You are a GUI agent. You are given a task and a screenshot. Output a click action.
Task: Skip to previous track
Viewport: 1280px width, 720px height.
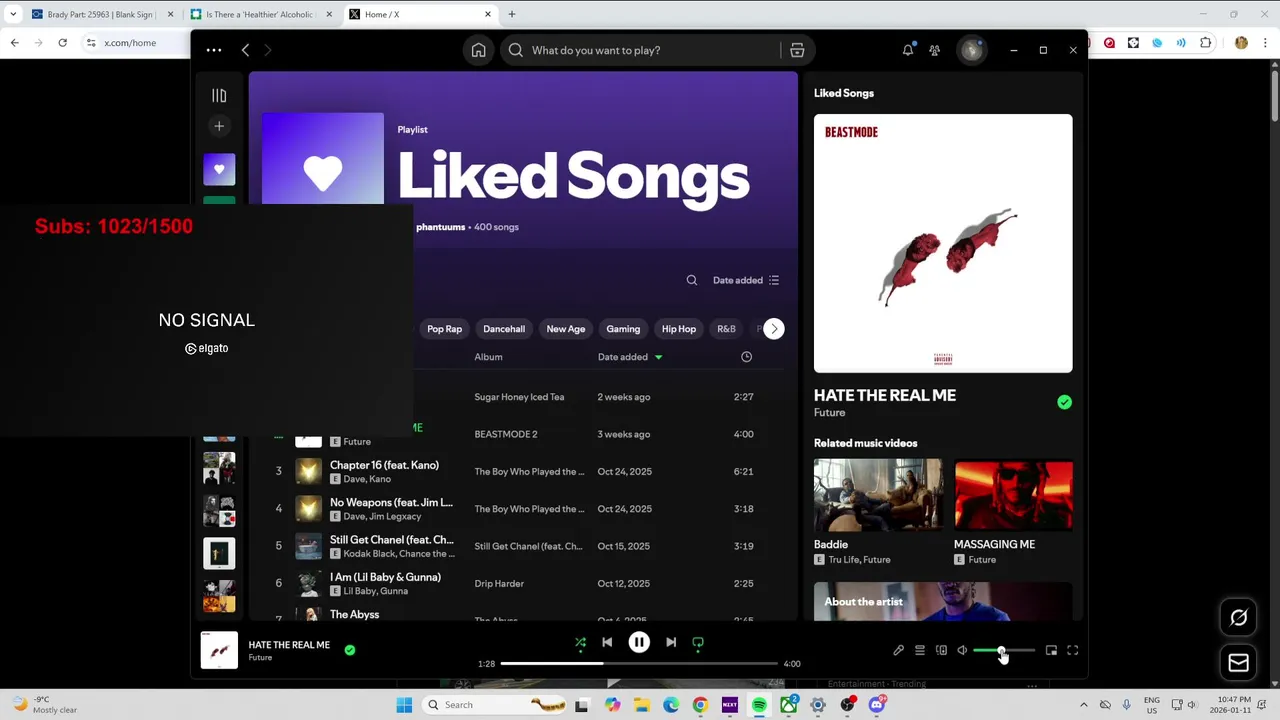point(607,643)
